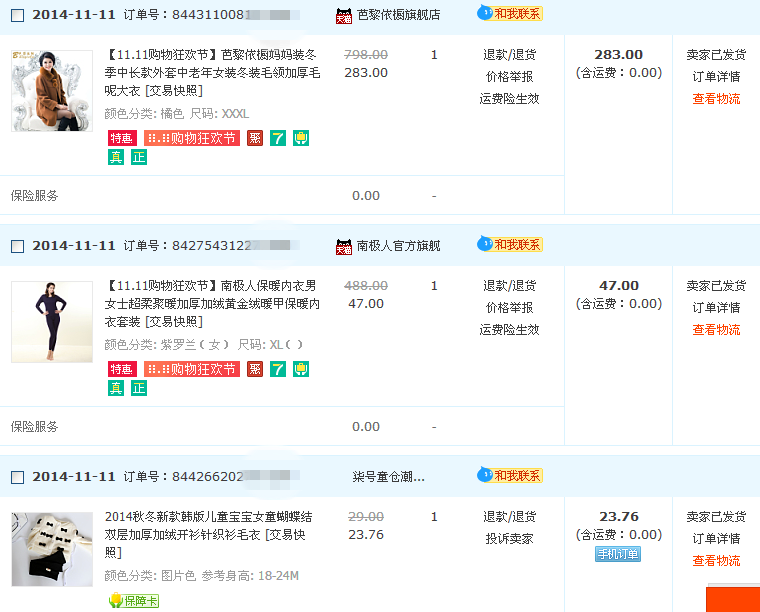Image resolution: width=760 pixels, height=612 pixels.
Task: Open 查看物流 for the coat order
Action: pyautogui.click(x=716, y=99)
